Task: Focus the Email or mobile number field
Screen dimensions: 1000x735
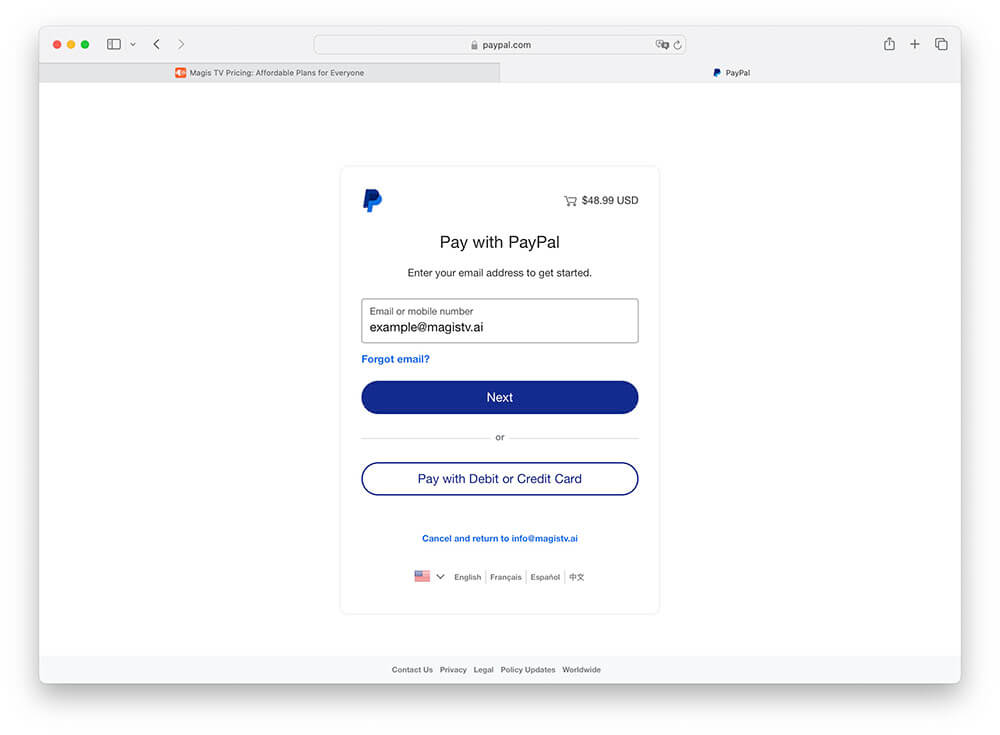Action: pos(499,320)
